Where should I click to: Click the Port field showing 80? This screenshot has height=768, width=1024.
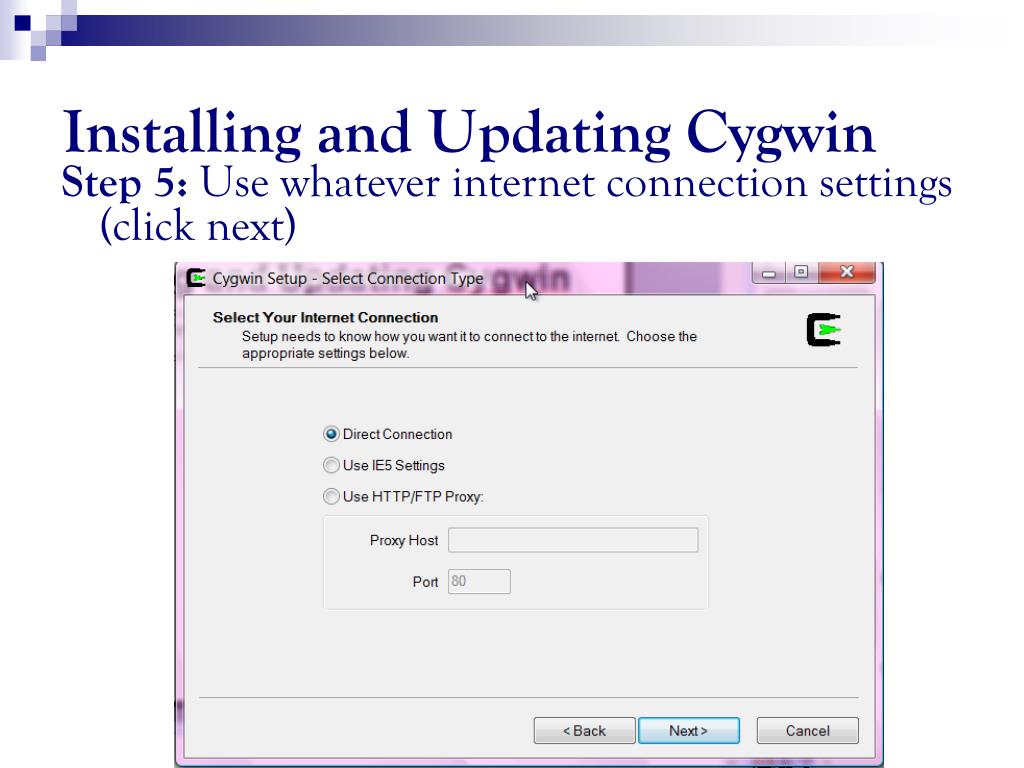[x=479, y=581]
